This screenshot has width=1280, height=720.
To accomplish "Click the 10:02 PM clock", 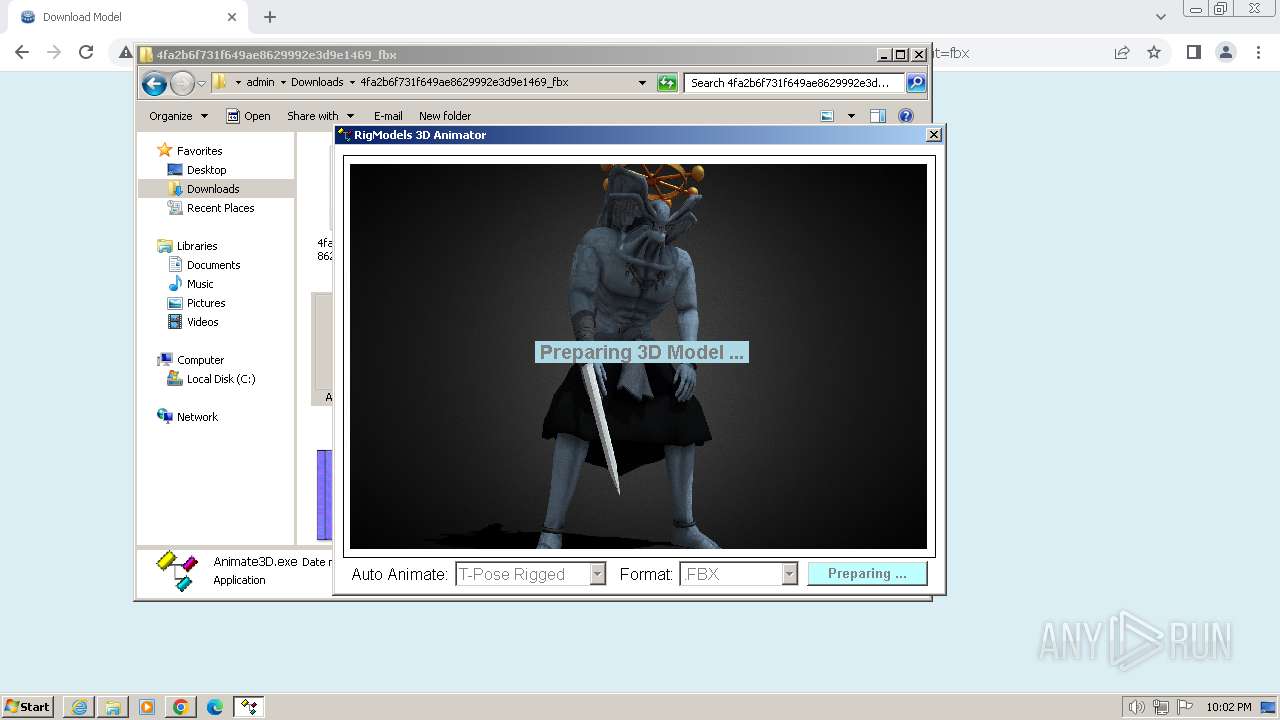I will [1229, 707].
